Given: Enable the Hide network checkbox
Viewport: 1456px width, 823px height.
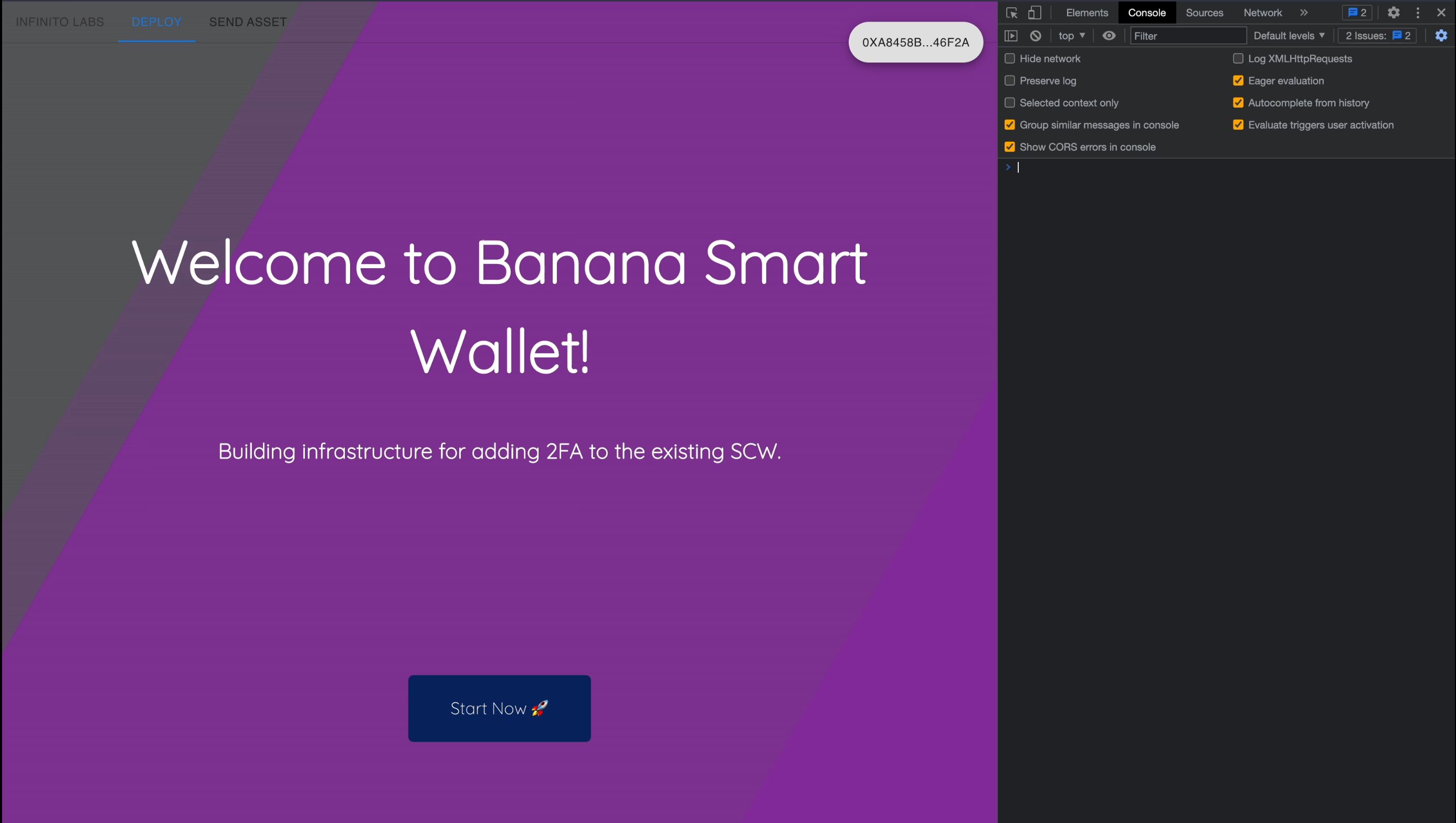Looking at the screenshot, I should point(1009,58).
